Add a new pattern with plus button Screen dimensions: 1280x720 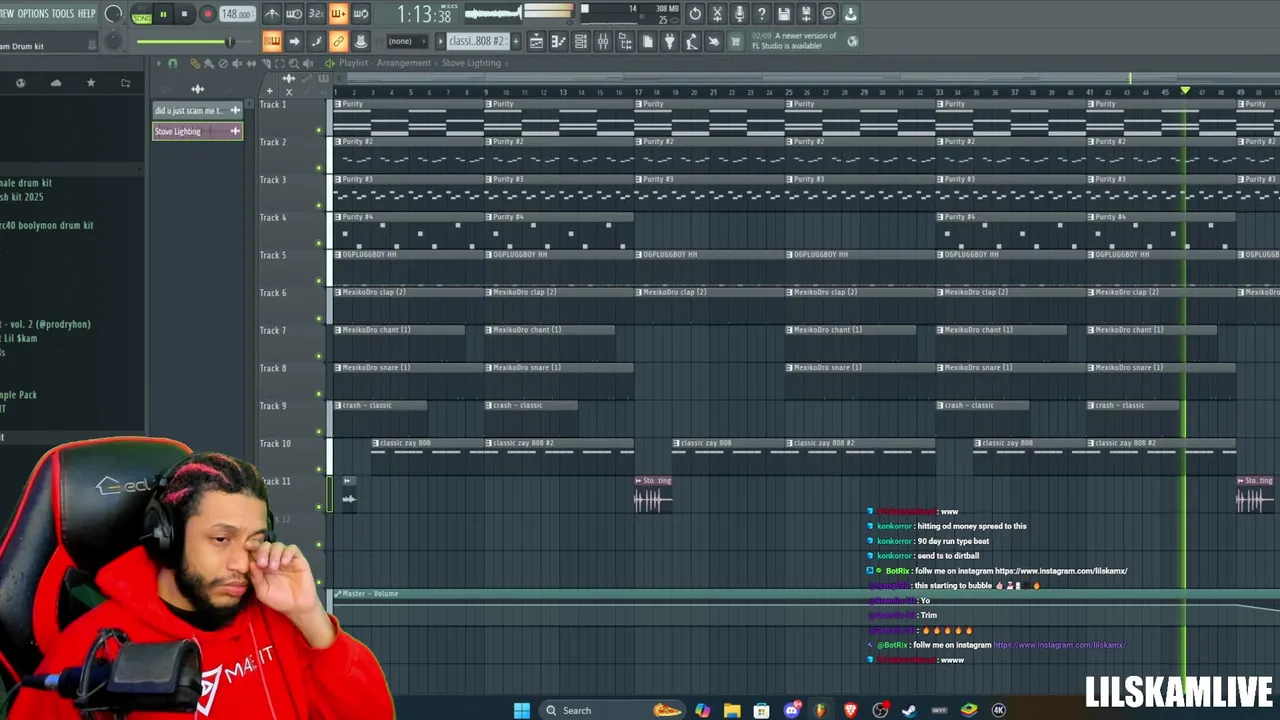pyautogui.click(x=516, y=41)
